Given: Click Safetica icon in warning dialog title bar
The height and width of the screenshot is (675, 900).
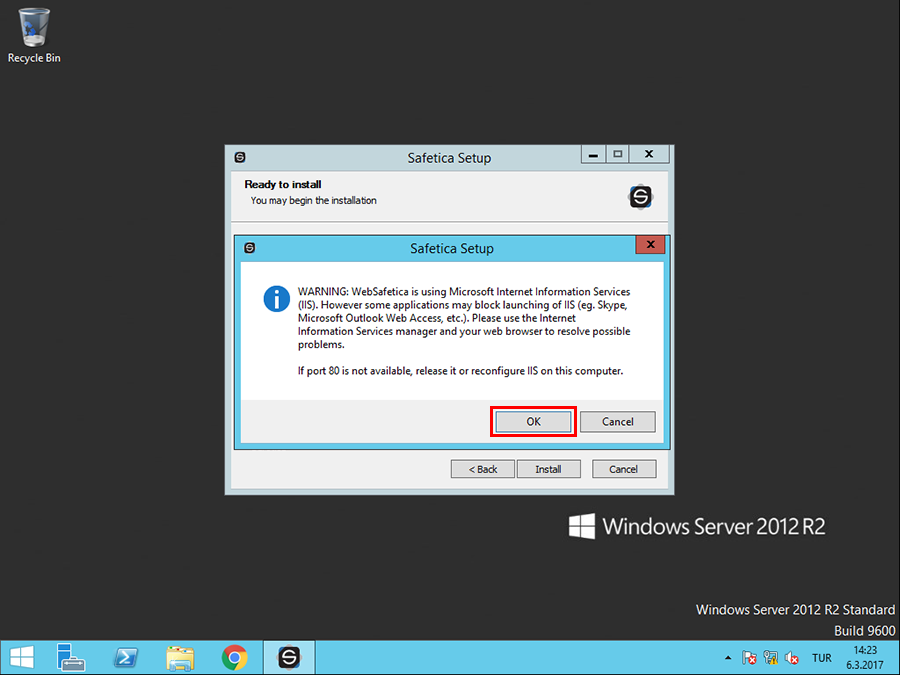Looking at the screenshot, I should tap(250, 248).
